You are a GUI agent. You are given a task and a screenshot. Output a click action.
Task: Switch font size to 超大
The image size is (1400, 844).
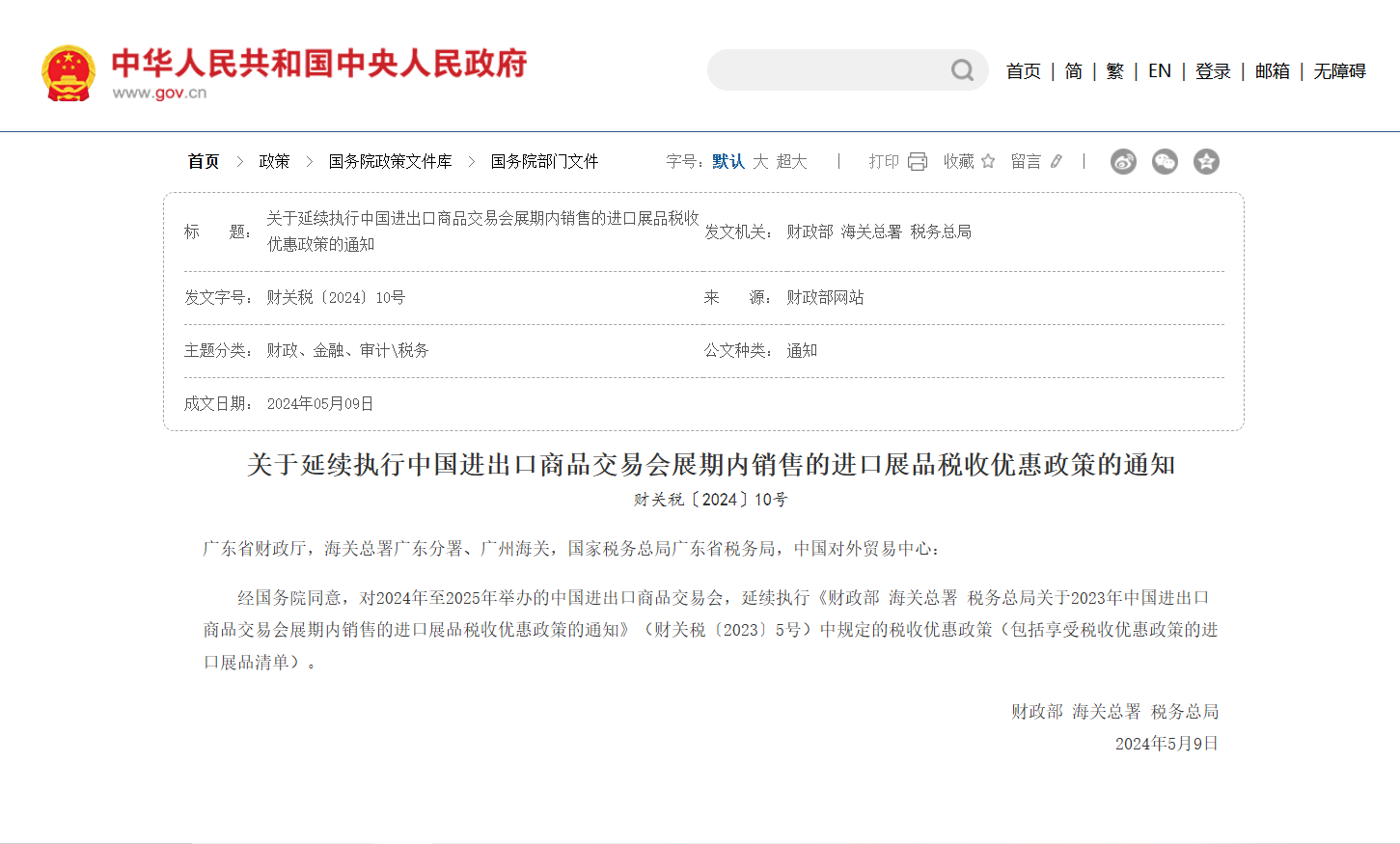click(791, 161)
